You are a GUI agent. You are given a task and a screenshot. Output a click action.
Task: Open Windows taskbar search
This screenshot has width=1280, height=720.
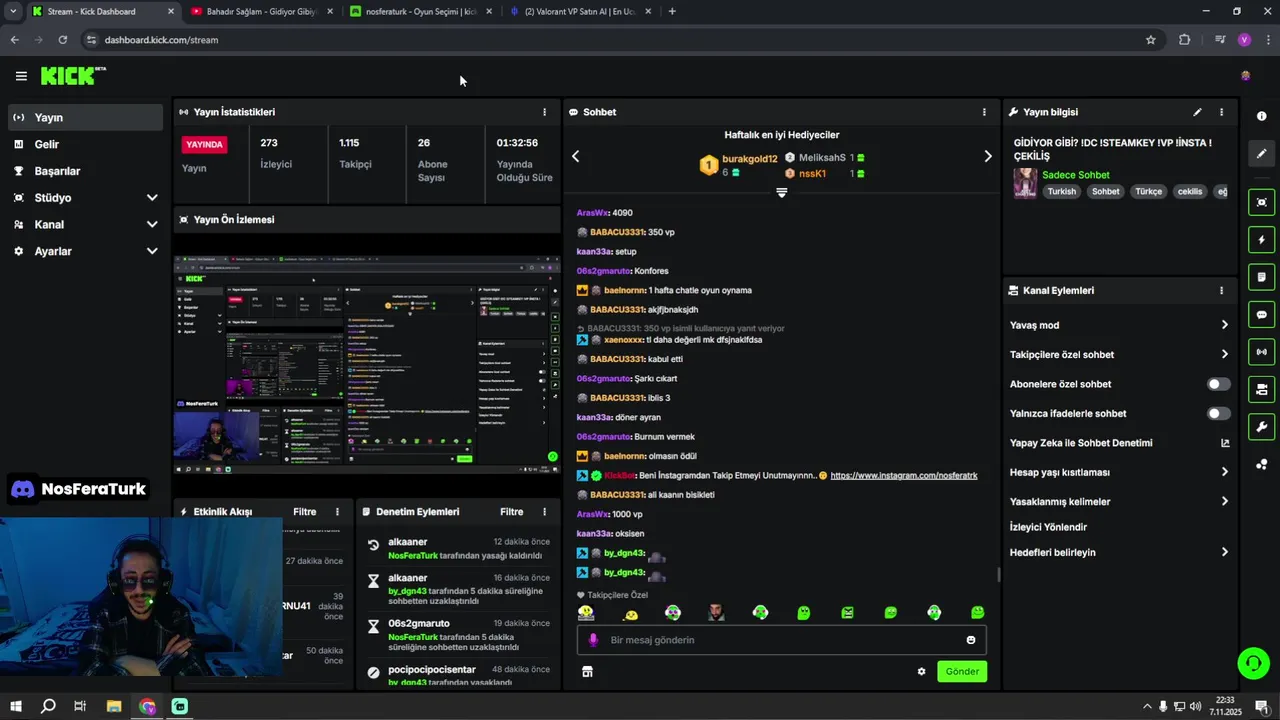(x=48, y=707)
